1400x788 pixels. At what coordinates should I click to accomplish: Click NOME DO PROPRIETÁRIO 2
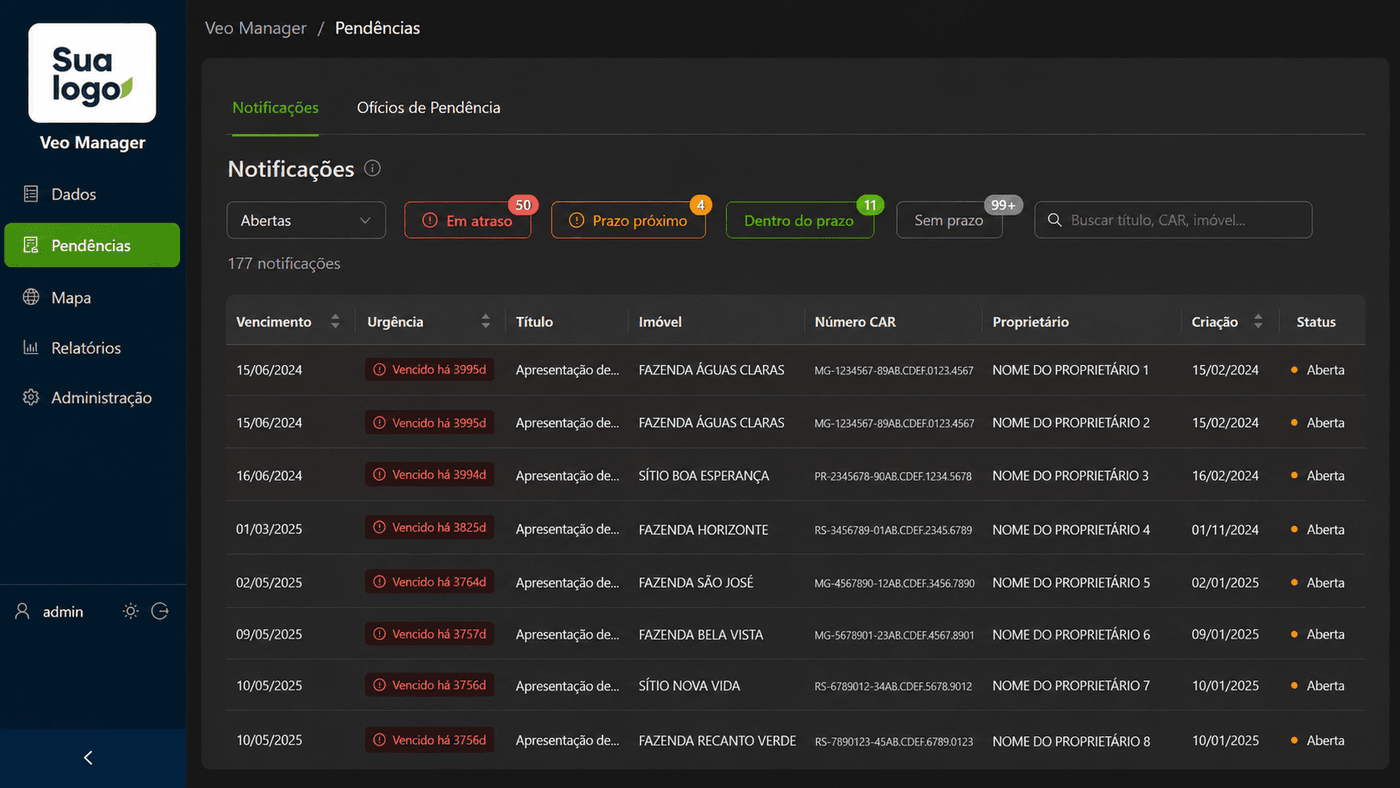coord(1071,423)
